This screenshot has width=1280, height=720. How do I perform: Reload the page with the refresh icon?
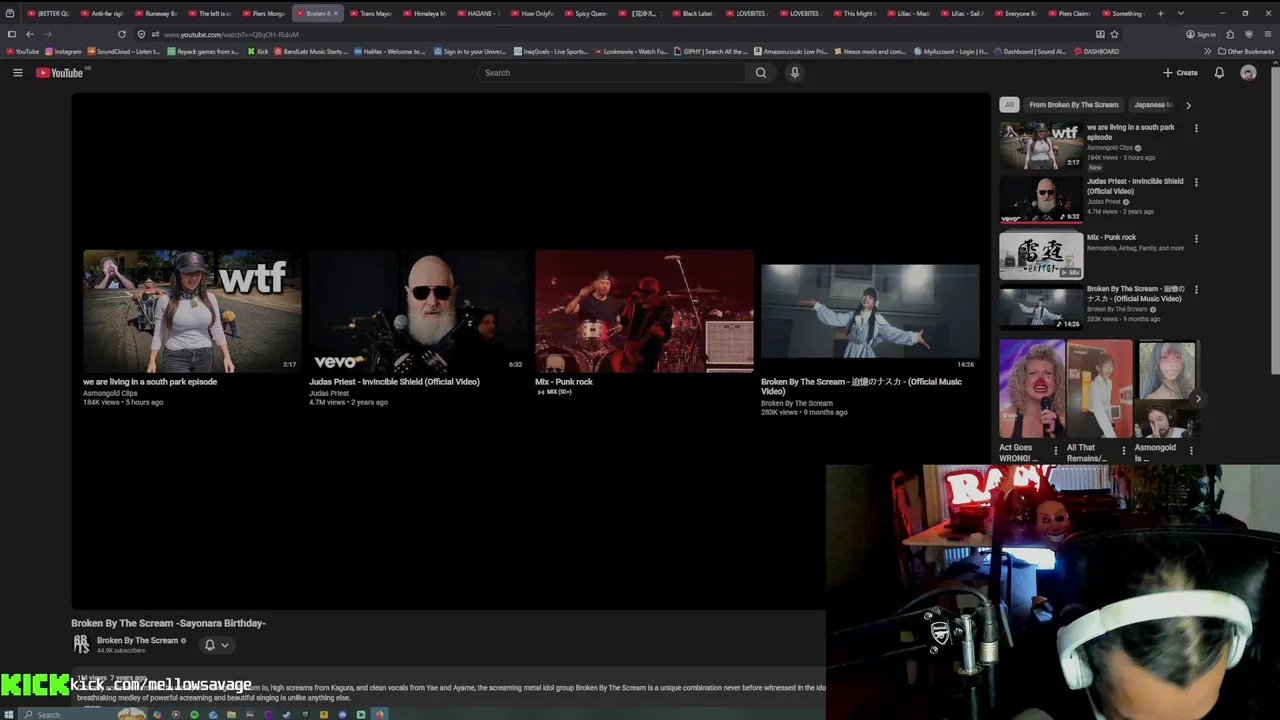[122, 34]
